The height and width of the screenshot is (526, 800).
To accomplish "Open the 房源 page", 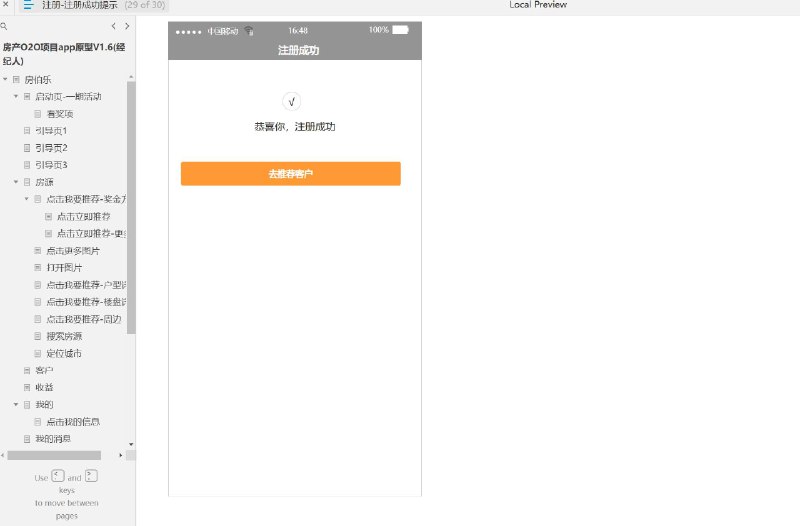I will tap(44, 182).
